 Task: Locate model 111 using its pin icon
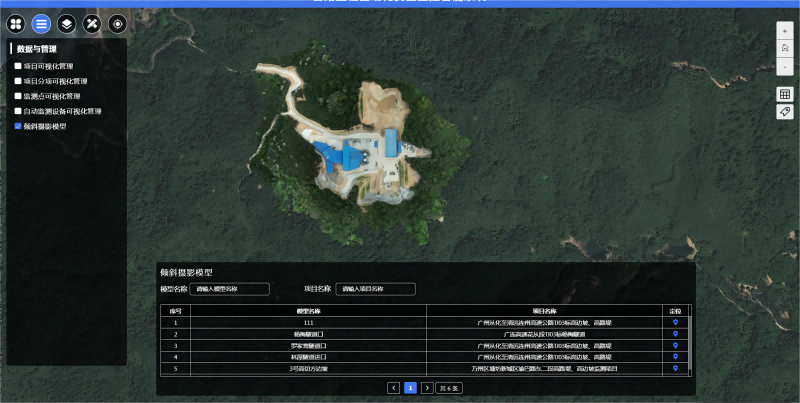click(x=676, y=322)
